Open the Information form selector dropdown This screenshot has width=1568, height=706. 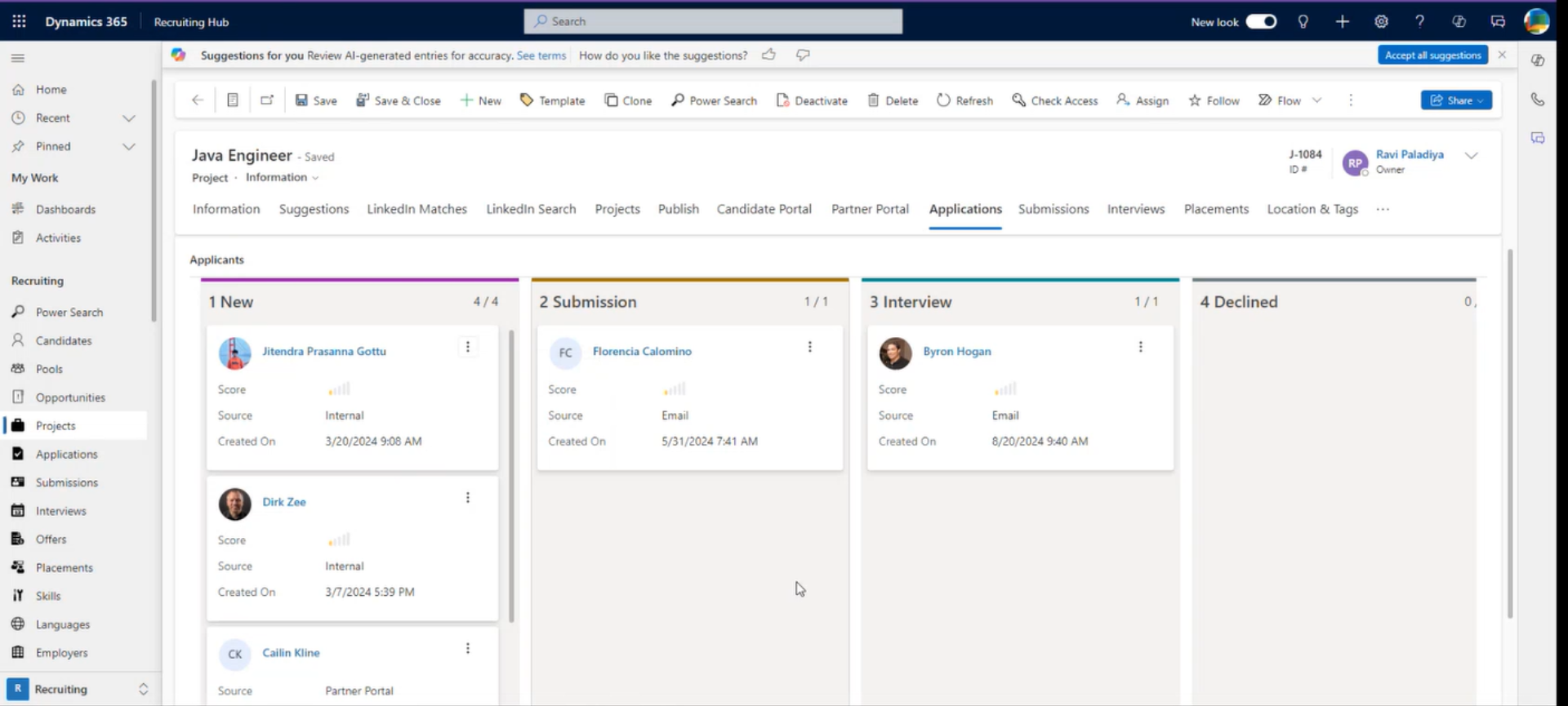point(282,177)
